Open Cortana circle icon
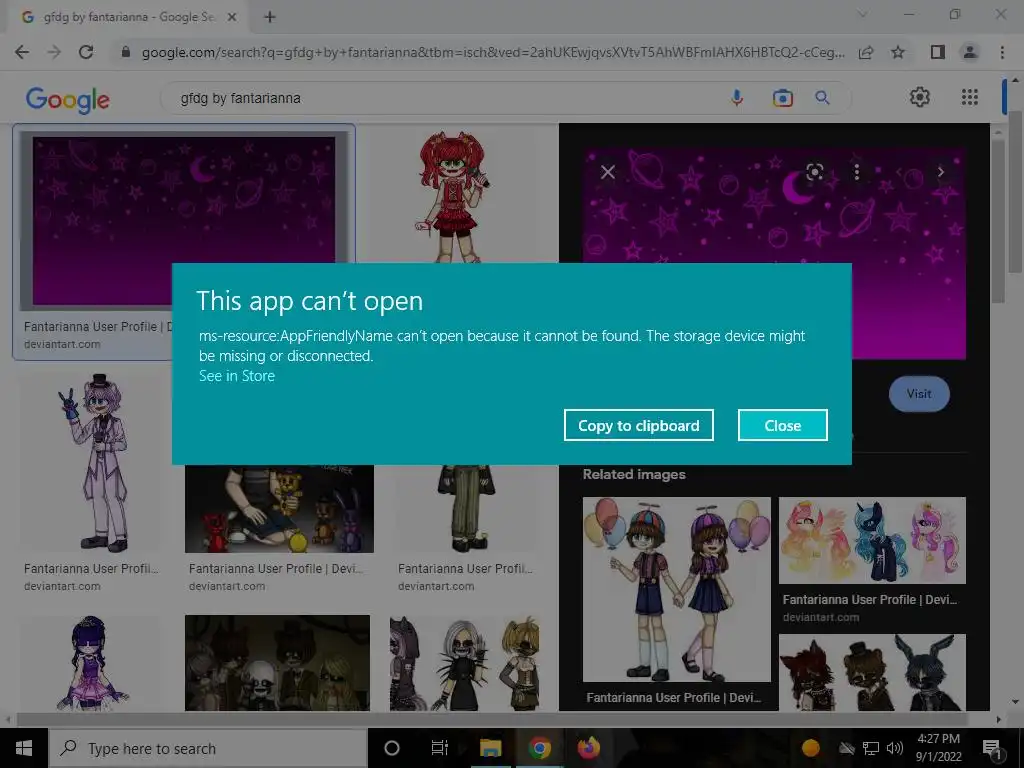This screenshot has width=1024, height=768. point(391,748)
